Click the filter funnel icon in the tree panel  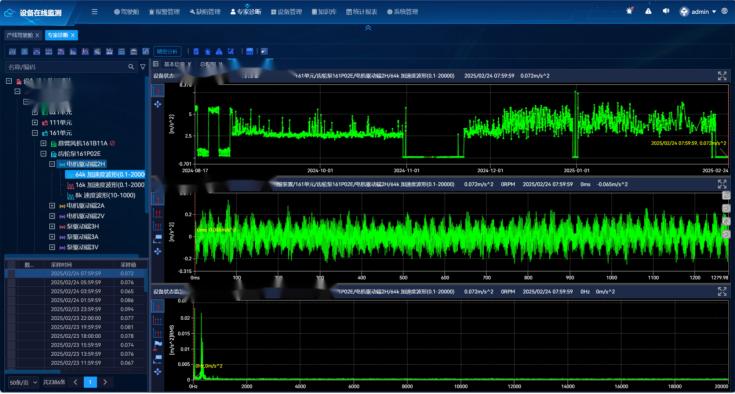coord(143,67)
